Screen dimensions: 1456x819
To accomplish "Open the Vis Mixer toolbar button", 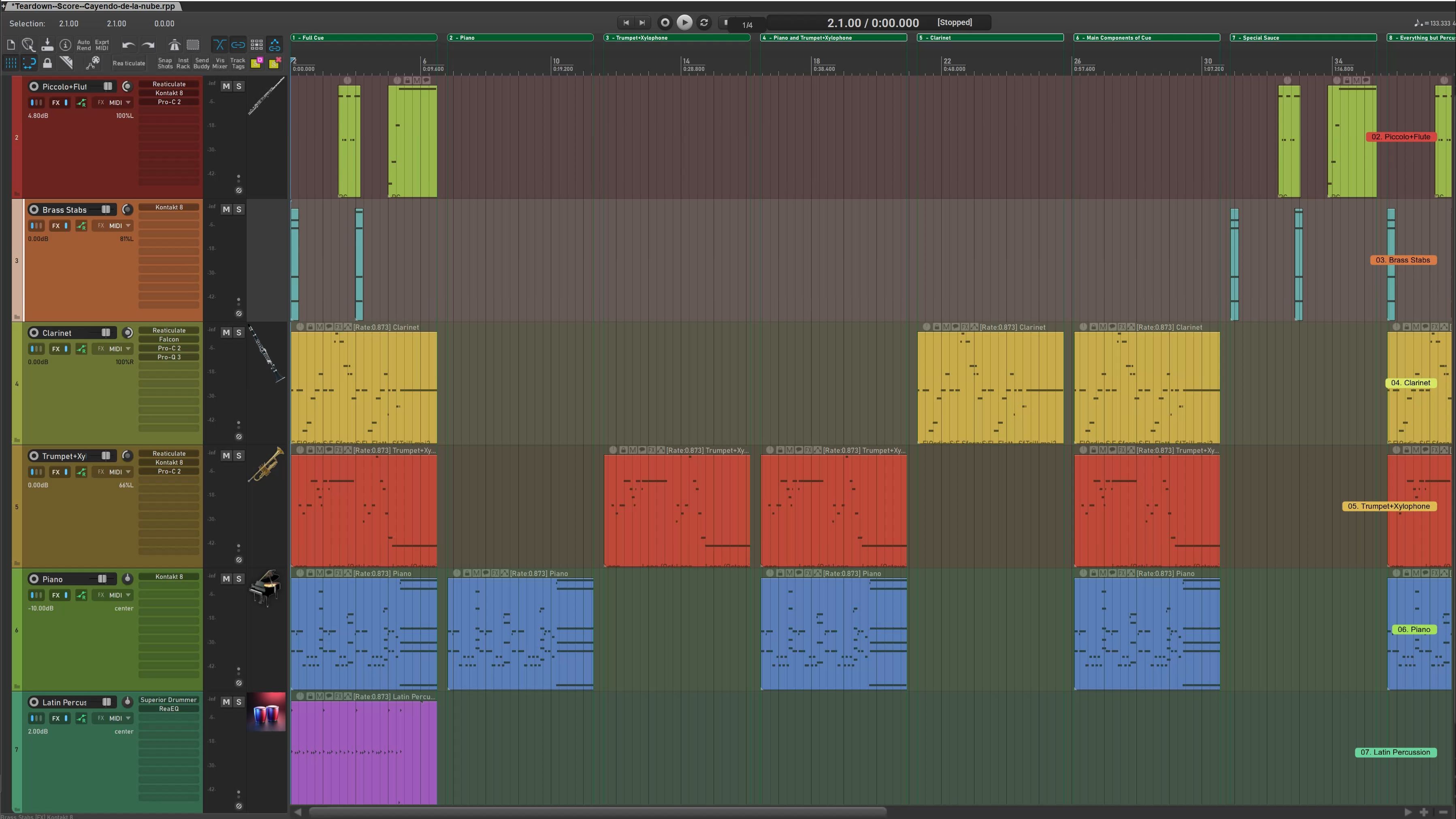I will click(x=220, y=63).
